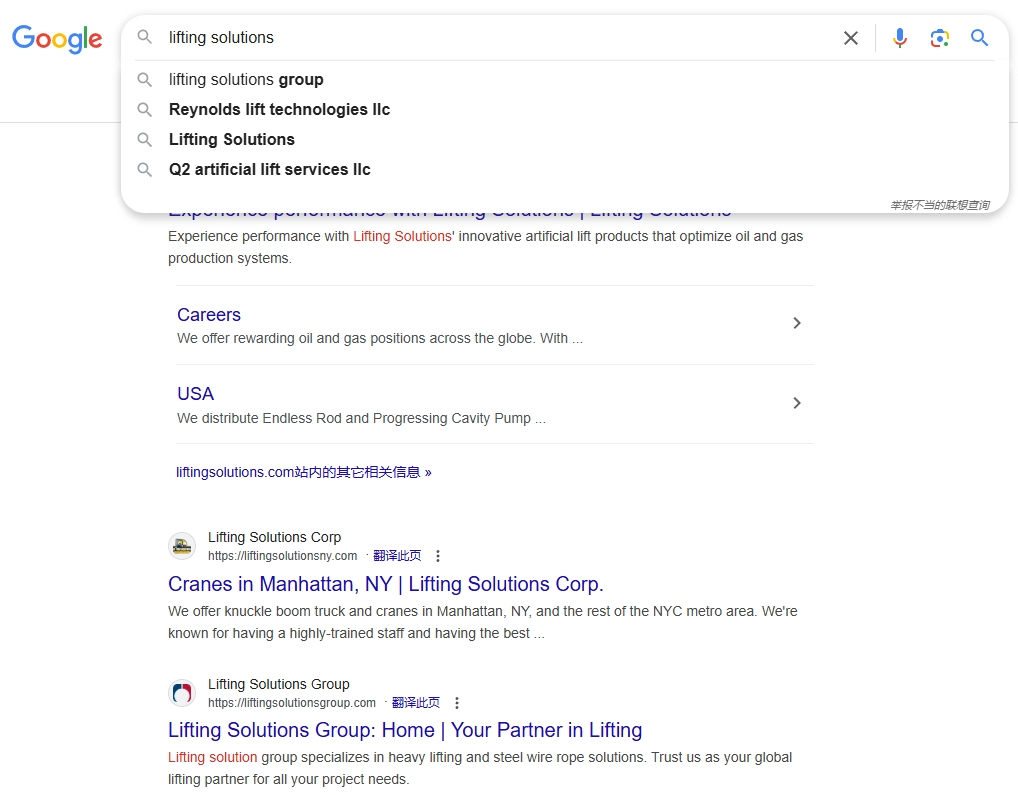Clear the search box text
This screenshot has width=1018, height=795.
(x=850, y=38)
